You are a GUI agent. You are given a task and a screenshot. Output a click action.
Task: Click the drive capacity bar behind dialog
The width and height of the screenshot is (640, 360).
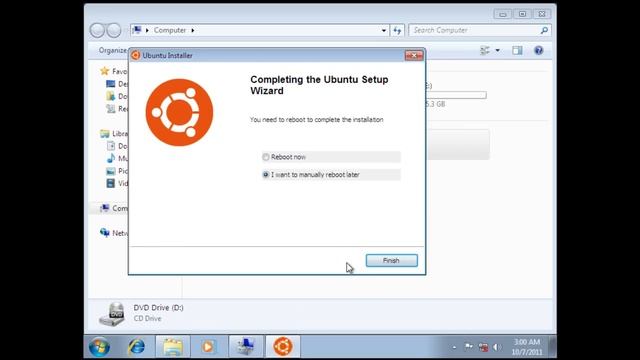point(456,95)
